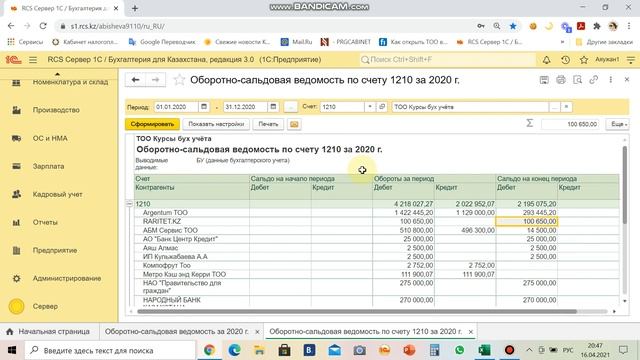640x360 pixels.
Task: Open the Еще dropdown menu
Action: pos(618,124)
